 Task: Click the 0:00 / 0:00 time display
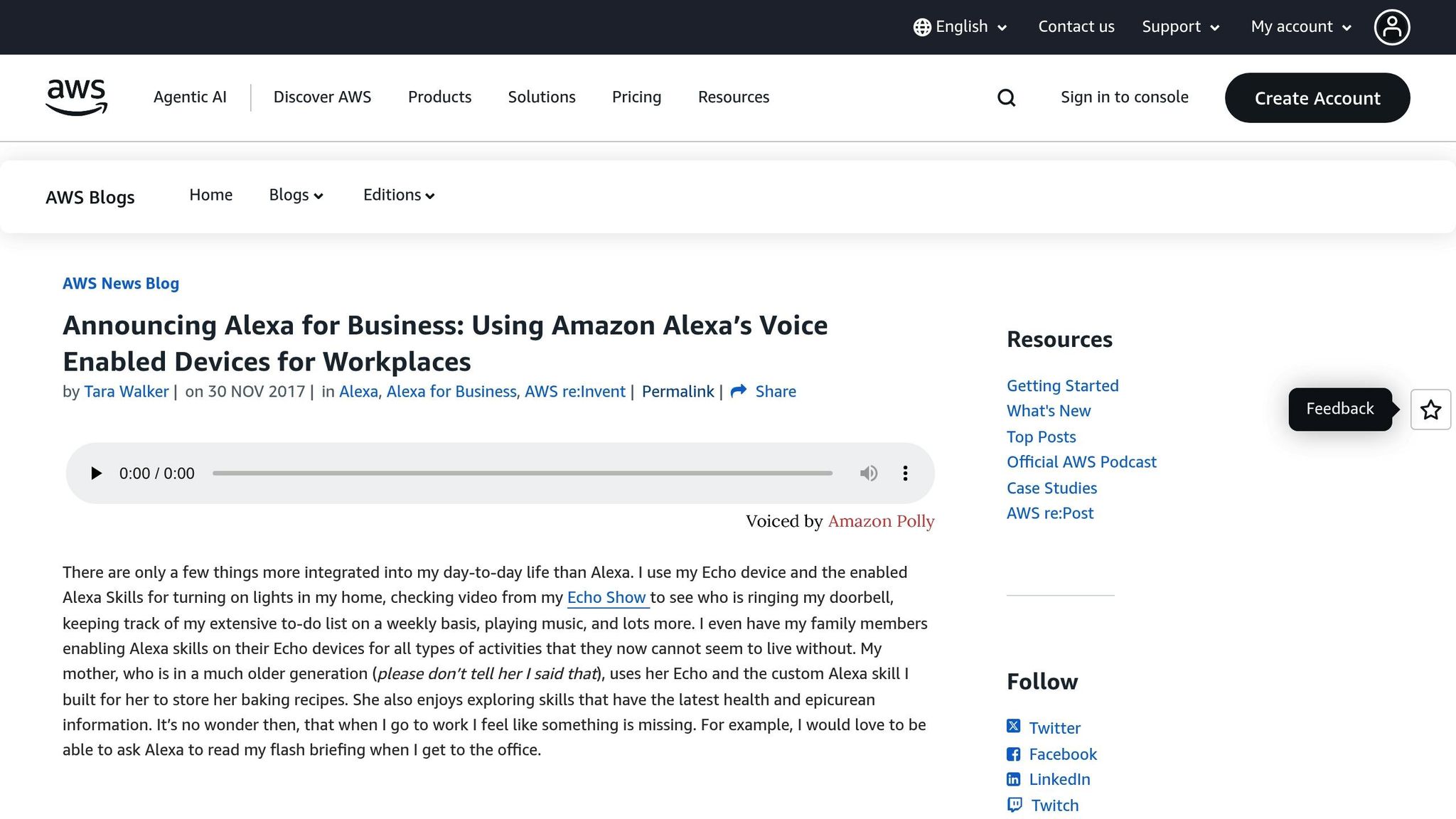click(x=156, y=473)
